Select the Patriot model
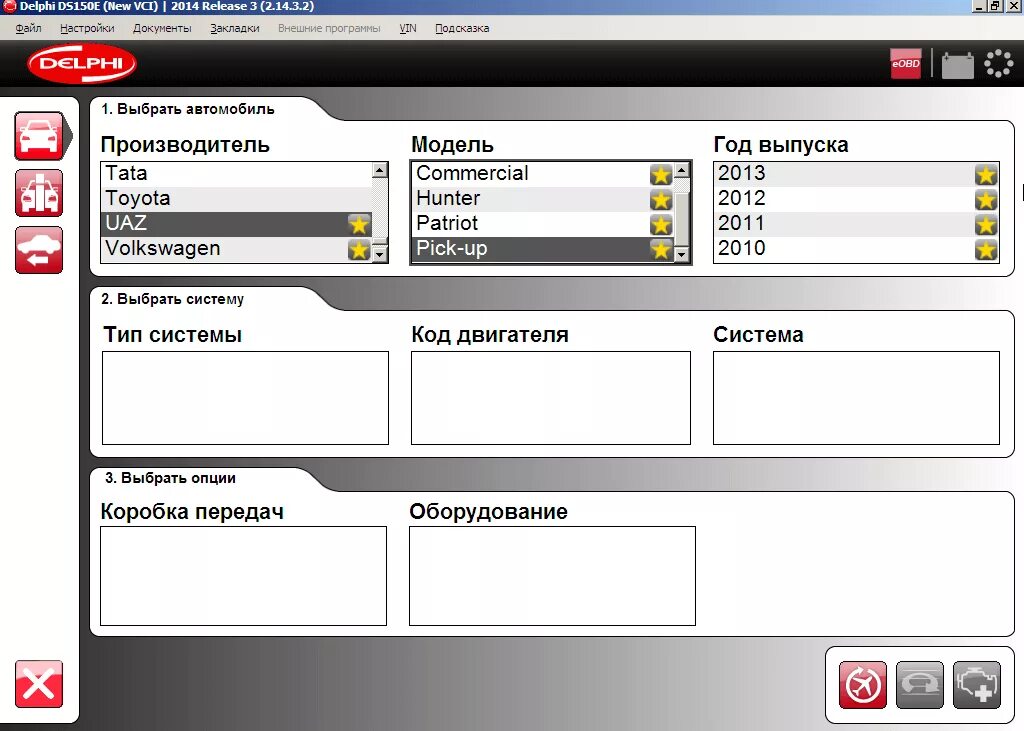 542,223
